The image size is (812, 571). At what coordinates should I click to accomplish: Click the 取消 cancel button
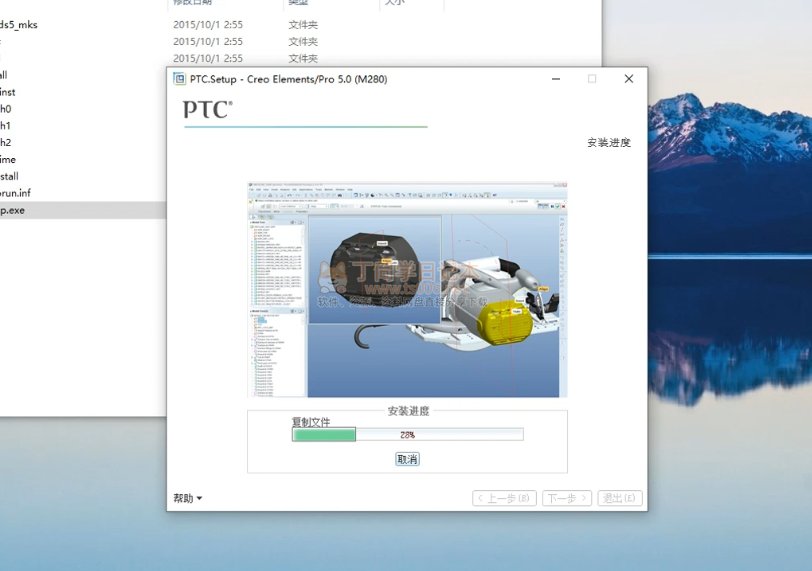point(408,459)
